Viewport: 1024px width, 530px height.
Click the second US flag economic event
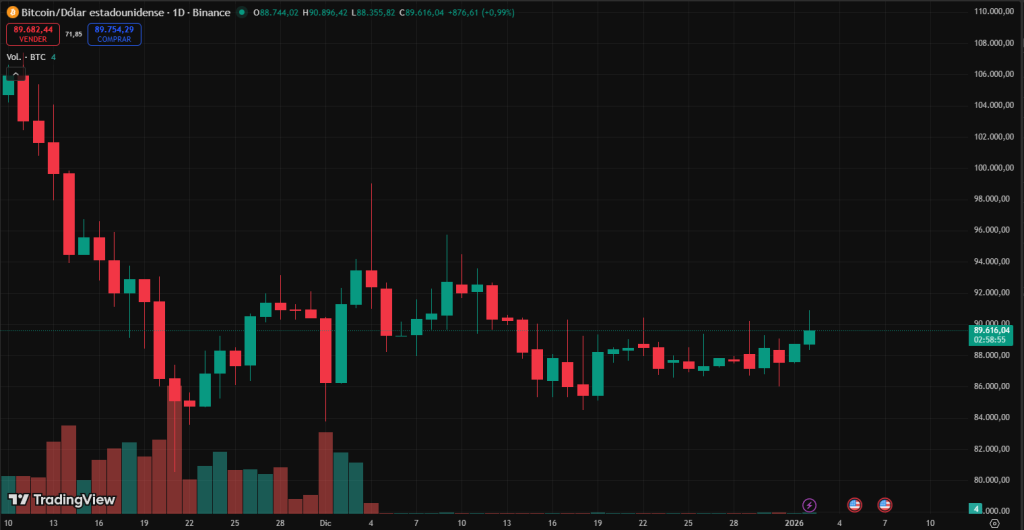[885, 505]
